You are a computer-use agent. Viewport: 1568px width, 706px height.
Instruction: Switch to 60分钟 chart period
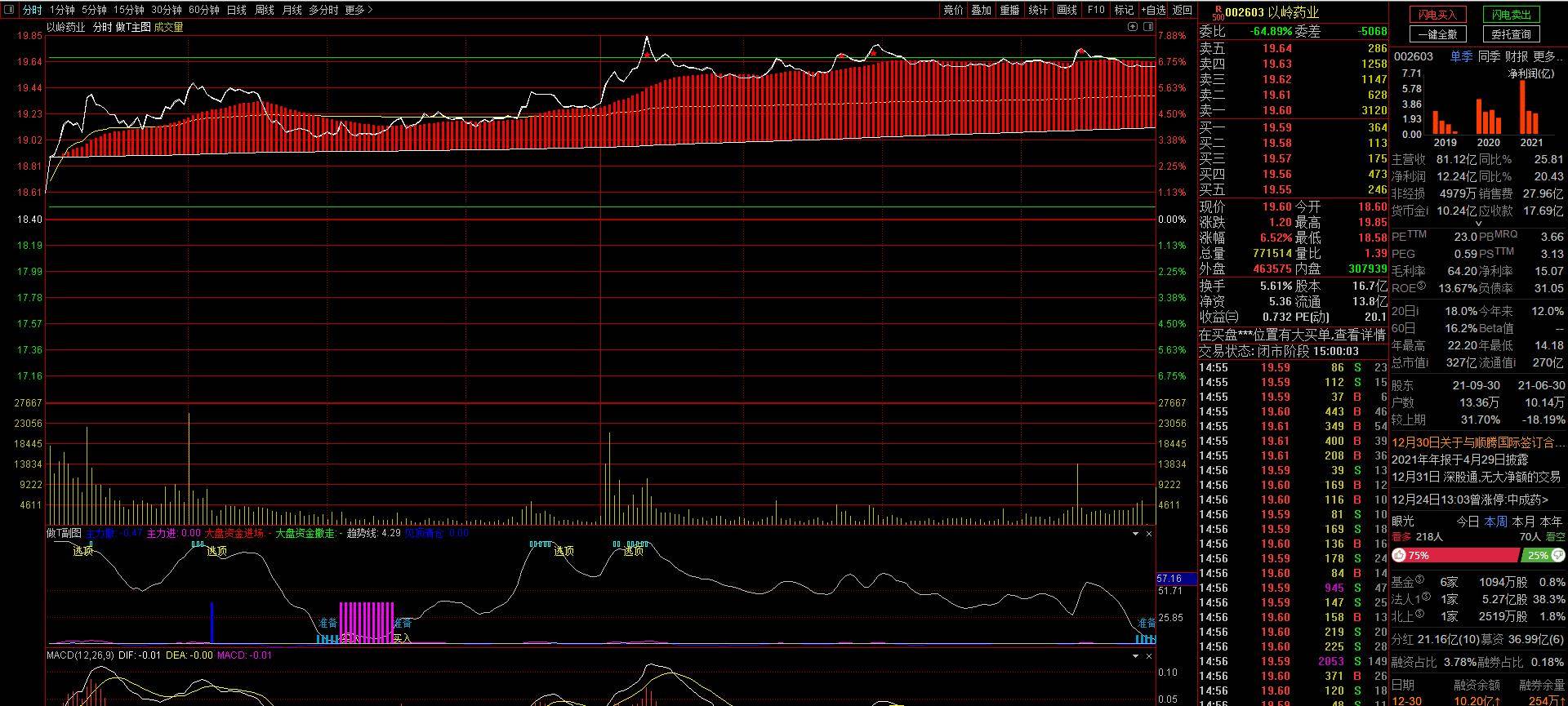click(204, 10)
